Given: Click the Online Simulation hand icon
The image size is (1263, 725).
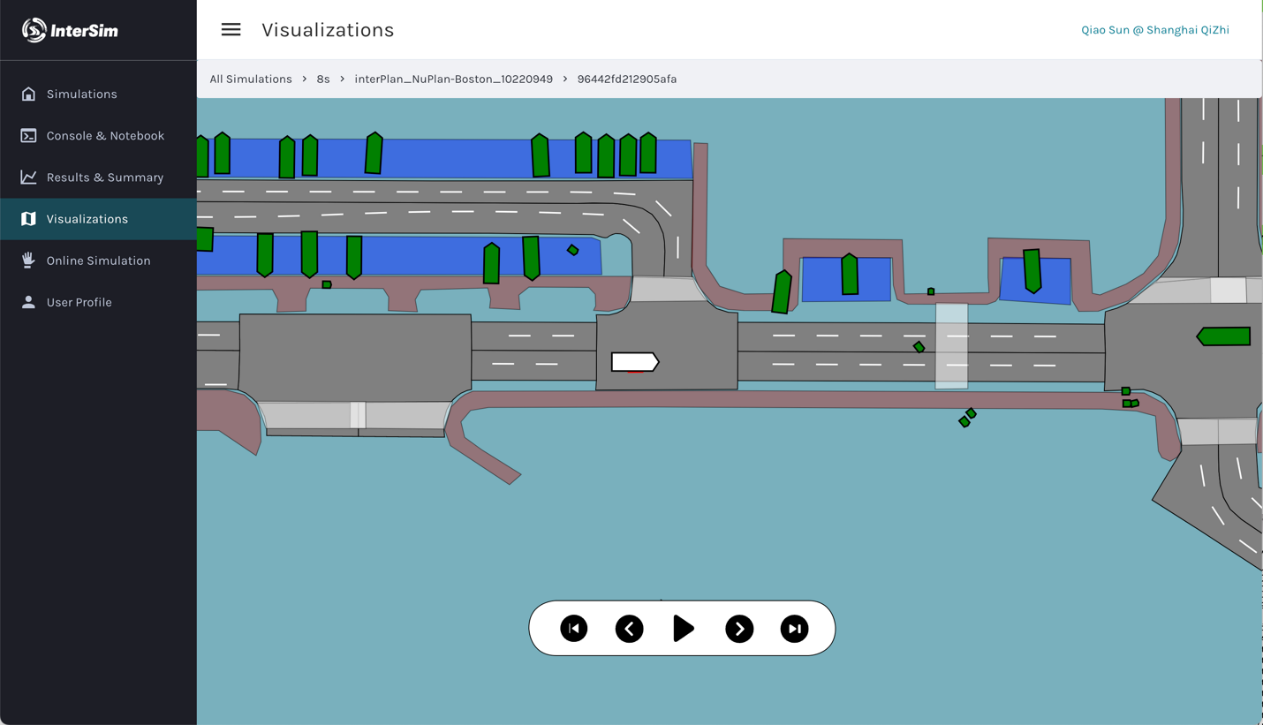Looking at the screenshot, I should [28, 260].
